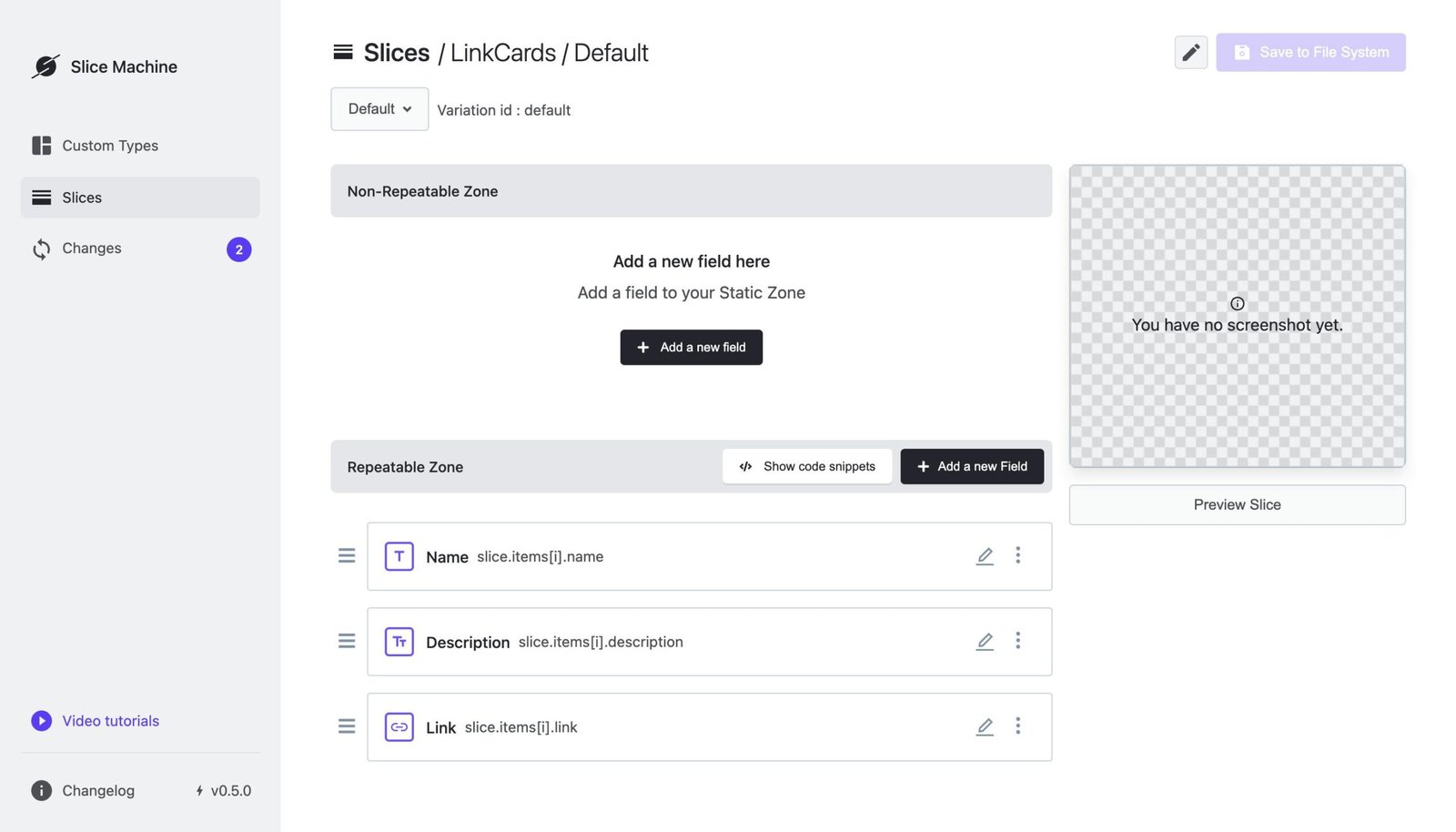Viewport: 1456px width, 832px height.
Task: Select Custom Types in the sidebar
Action: point(109,146)
